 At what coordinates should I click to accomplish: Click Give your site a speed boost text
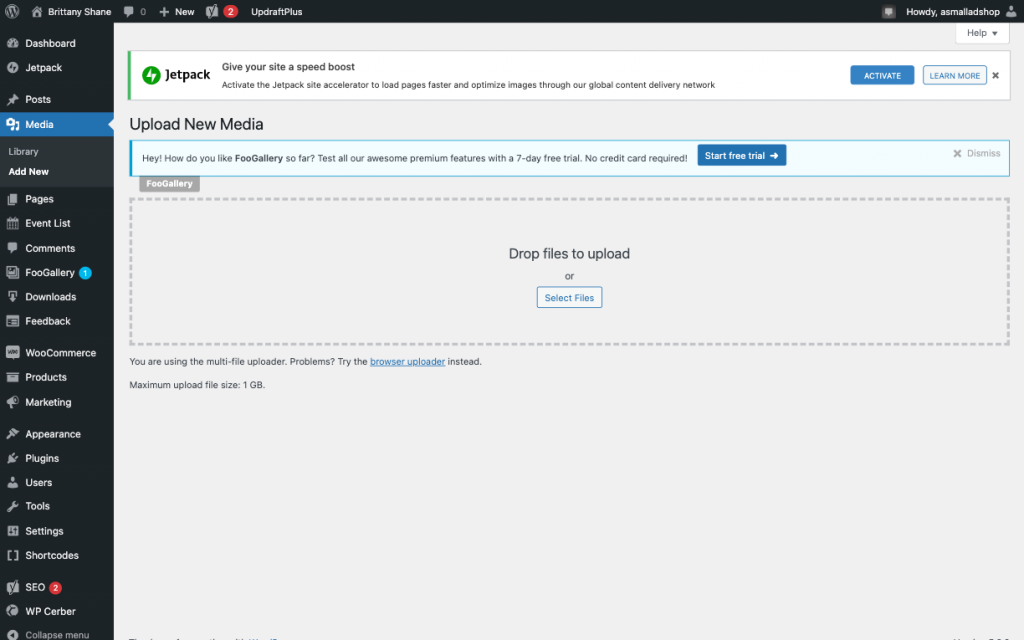pyautogui.click(x=288, y=67)
